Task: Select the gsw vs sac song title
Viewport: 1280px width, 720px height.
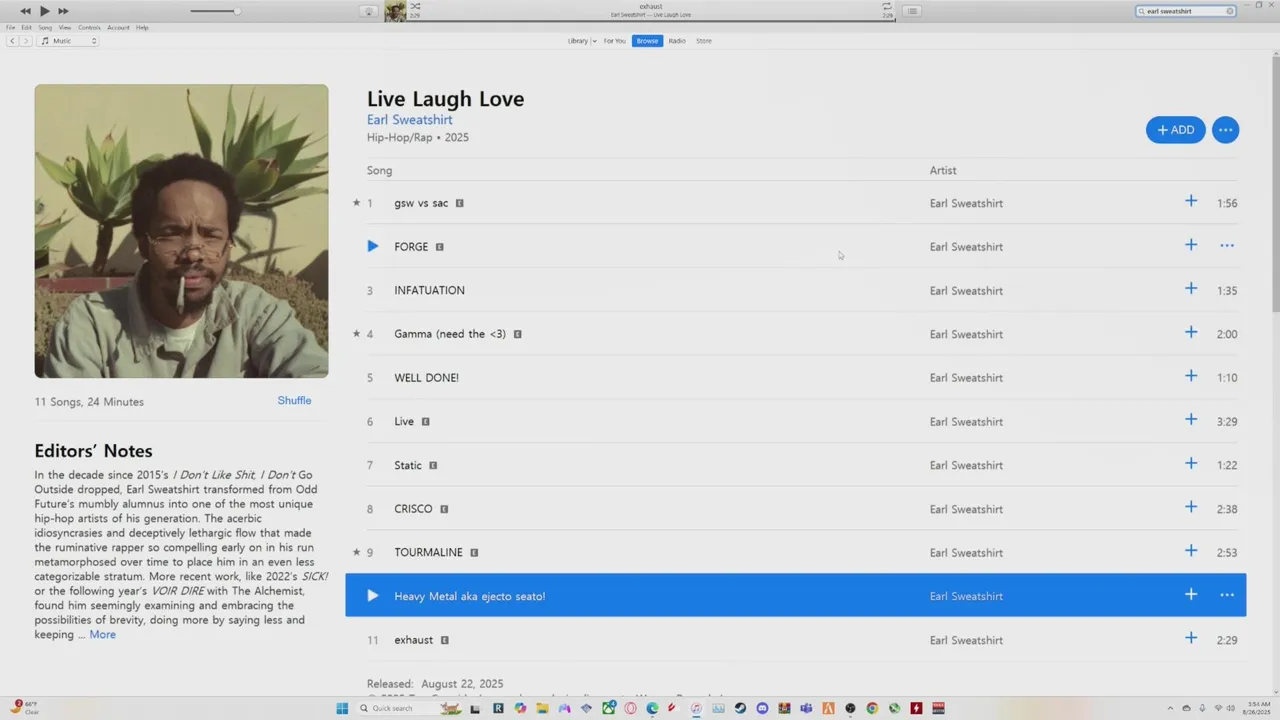Action: click(421, 203)
